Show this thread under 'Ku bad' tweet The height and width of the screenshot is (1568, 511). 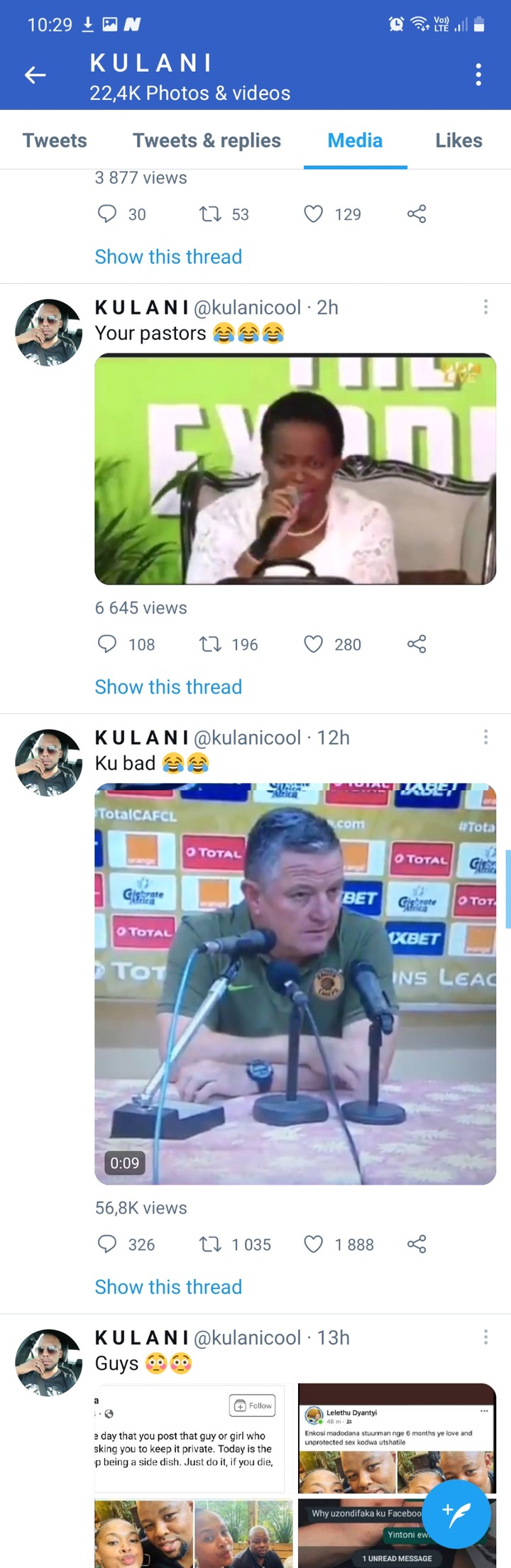[168, 1286]
